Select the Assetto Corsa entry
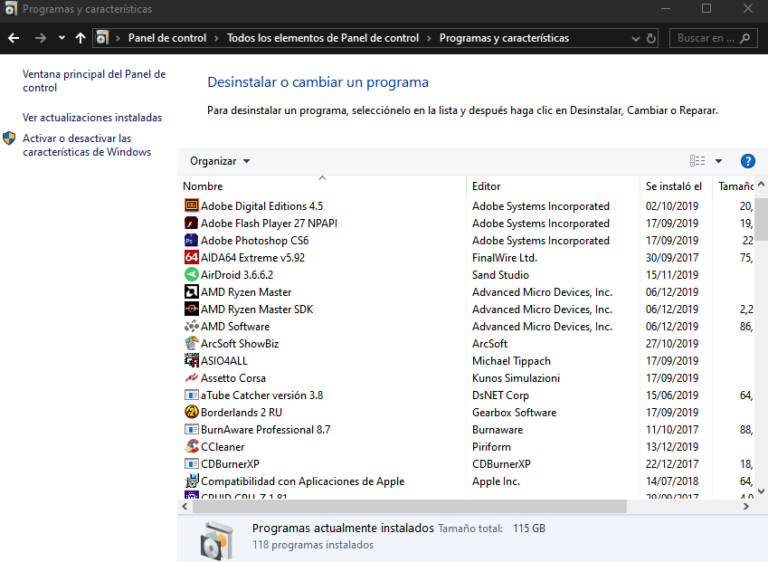 [233, 378]
